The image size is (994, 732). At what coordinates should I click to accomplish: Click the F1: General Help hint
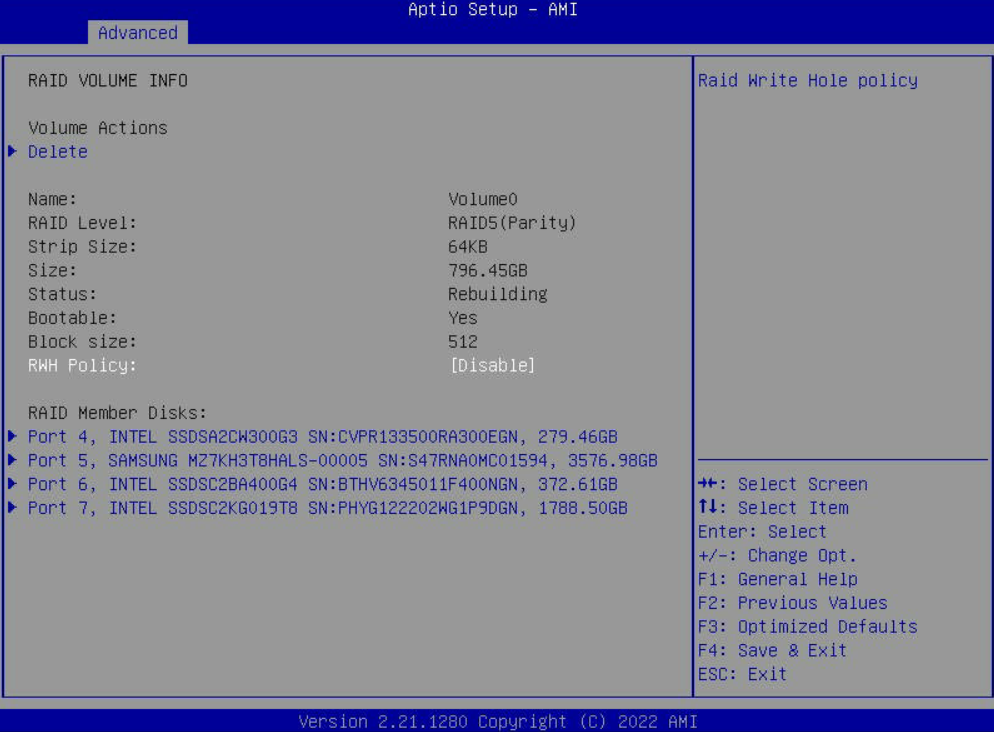[x=778, y=579]
